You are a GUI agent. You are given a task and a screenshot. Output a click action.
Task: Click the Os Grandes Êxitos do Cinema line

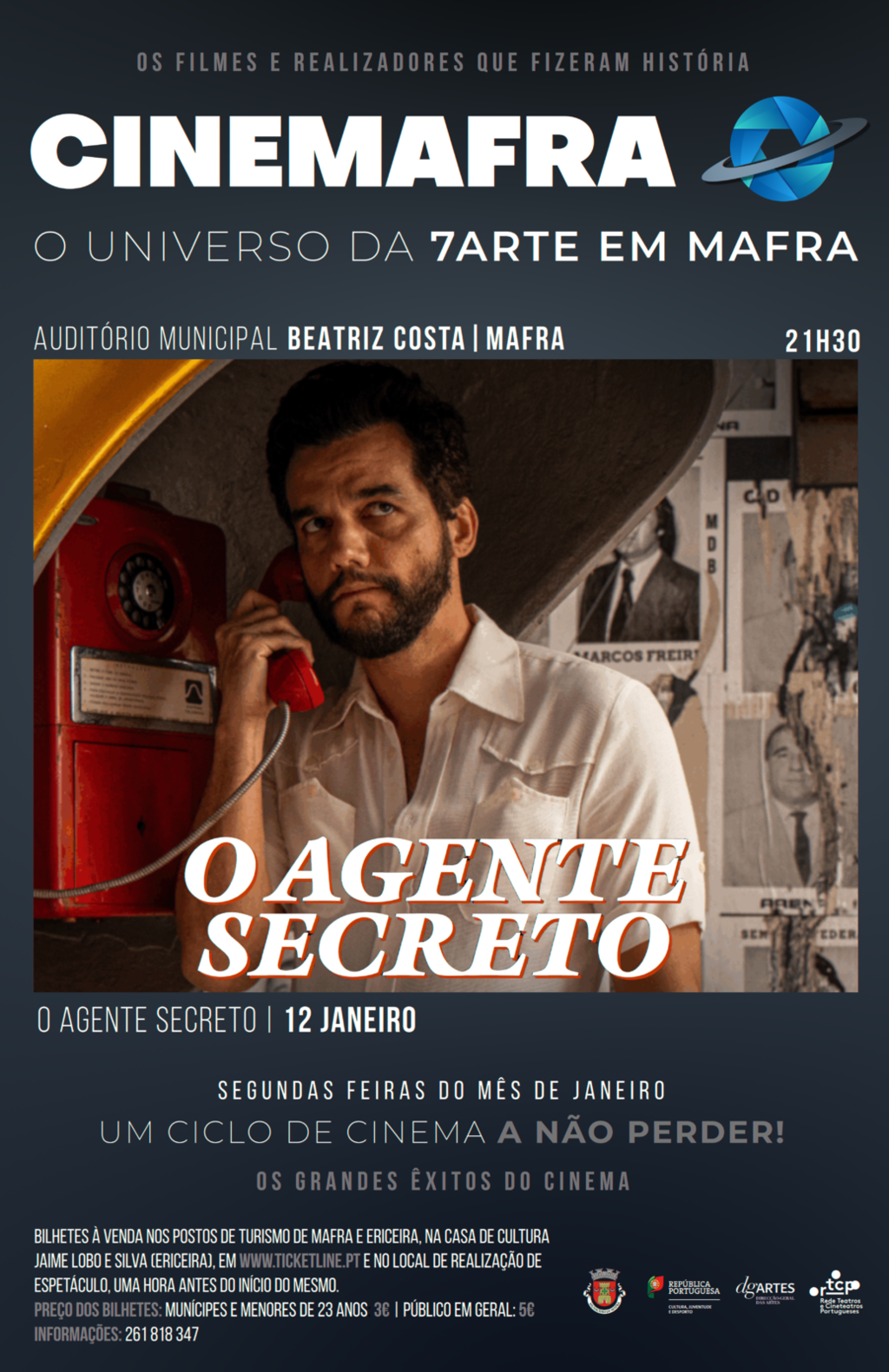tap(444, 1181)
